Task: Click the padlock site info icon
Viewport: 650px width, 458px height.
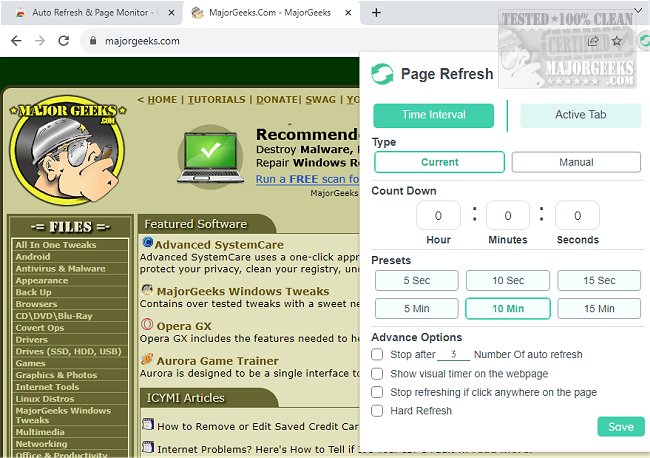Action: click(93, 41)
